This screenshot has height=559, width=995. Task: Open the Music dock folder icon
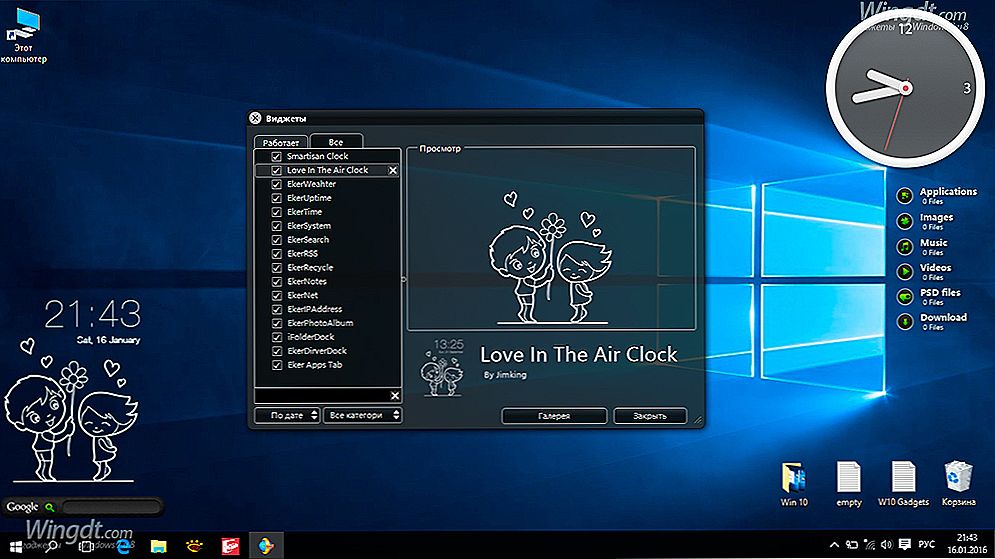point(904,246)
